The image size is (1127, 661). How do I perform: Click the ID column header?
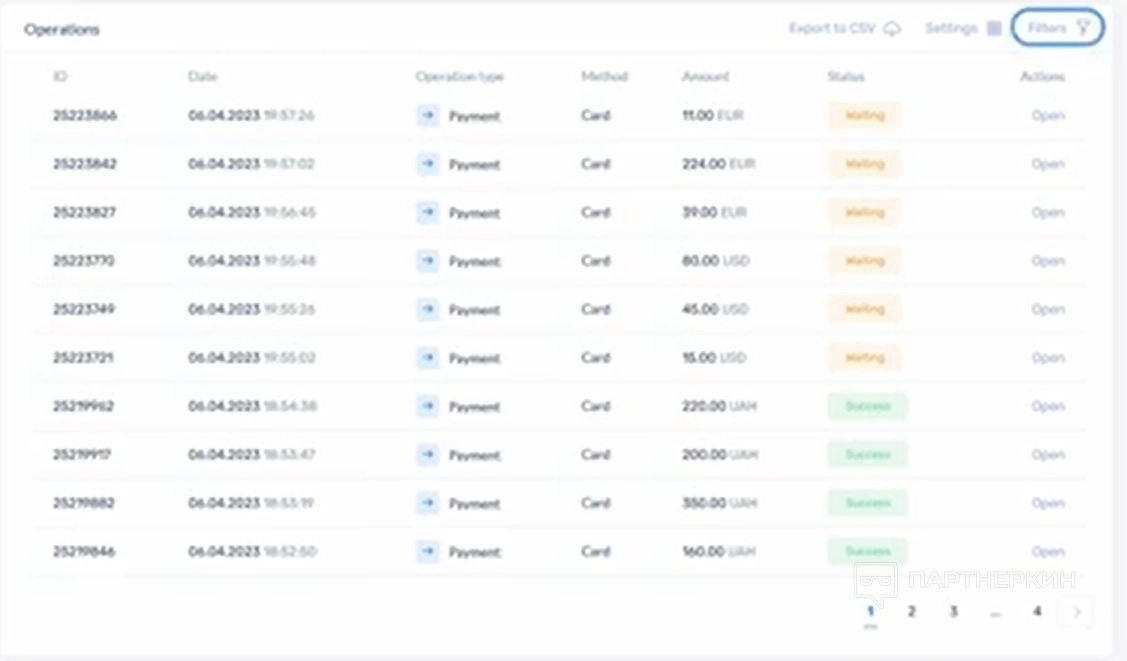pyautogui.click(x=60, y=76)
